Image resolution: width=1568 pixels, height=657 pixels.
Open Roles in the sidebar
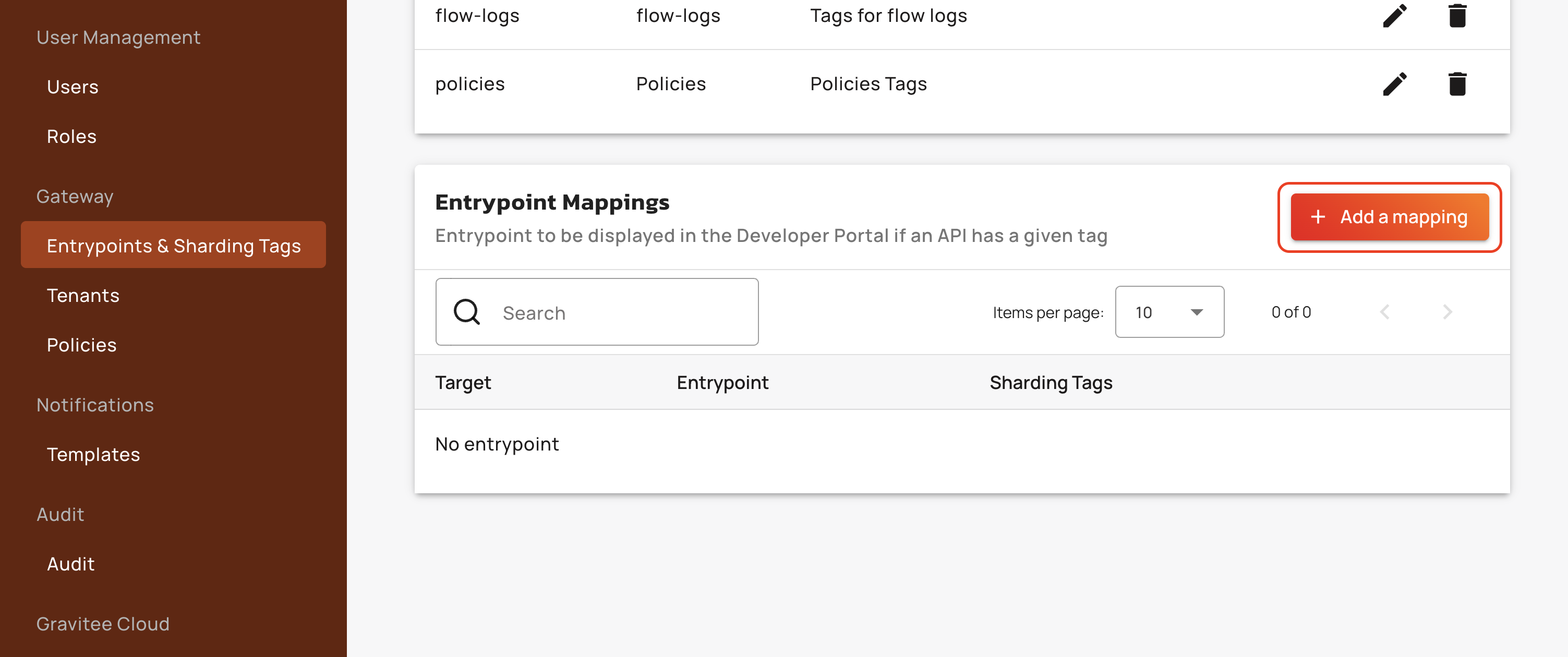click(x=72, y=136)
